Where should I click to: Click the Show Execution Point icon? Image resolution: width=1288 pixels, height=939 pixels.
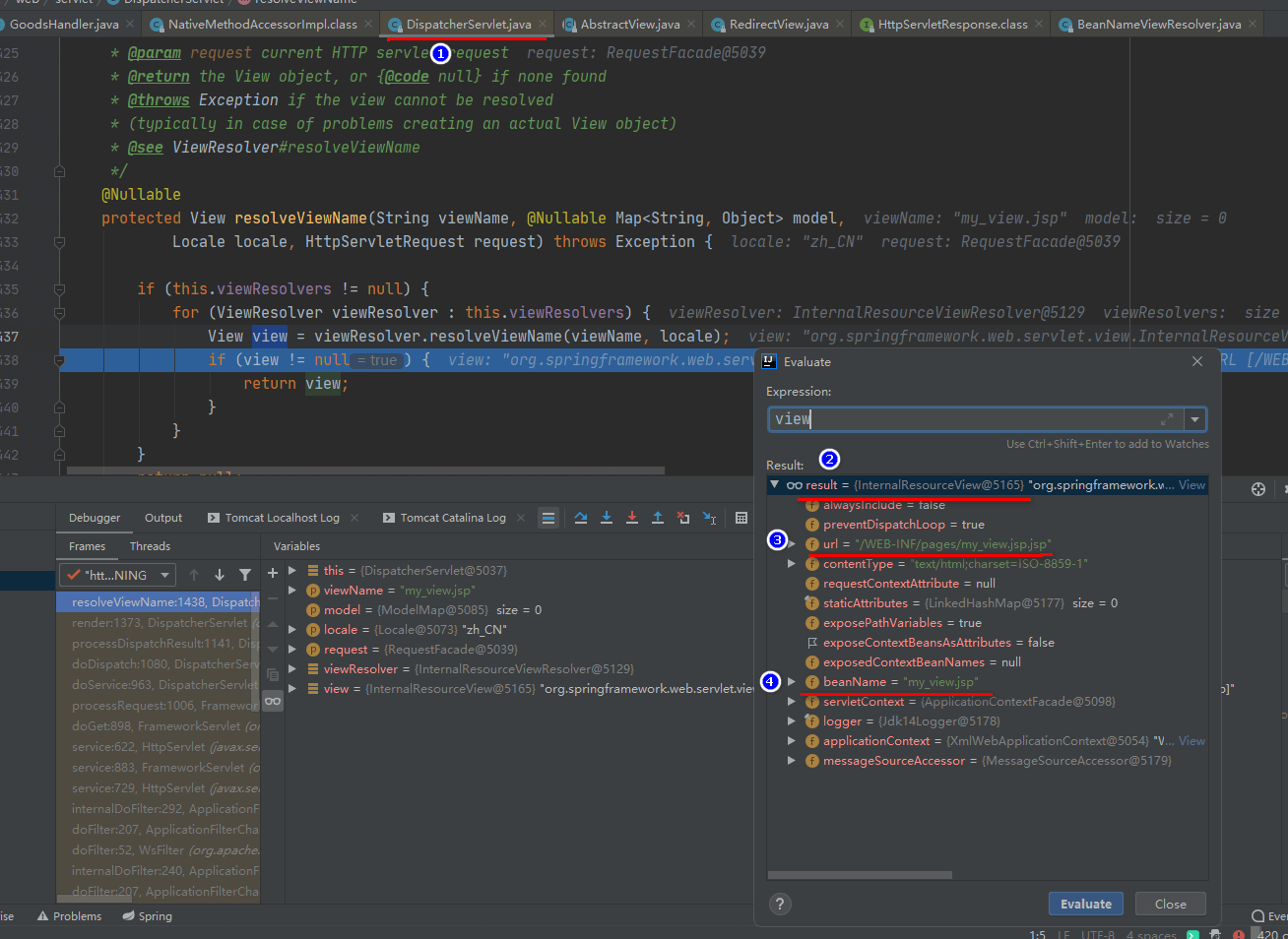[x=549, y=518]
